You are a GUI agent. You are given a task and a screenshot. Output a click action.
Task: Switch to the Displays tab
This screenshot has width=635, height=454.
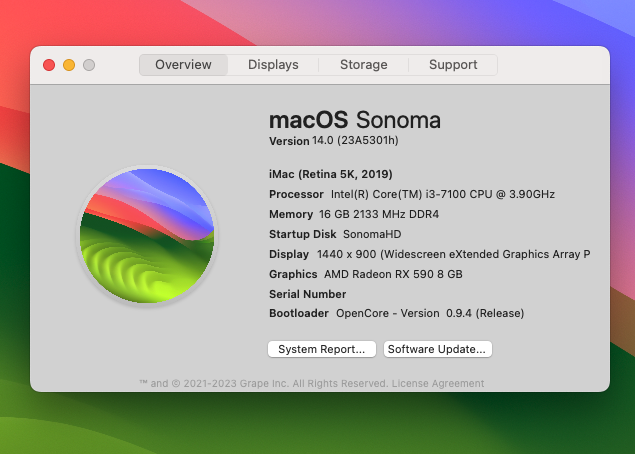coord(273,65)
